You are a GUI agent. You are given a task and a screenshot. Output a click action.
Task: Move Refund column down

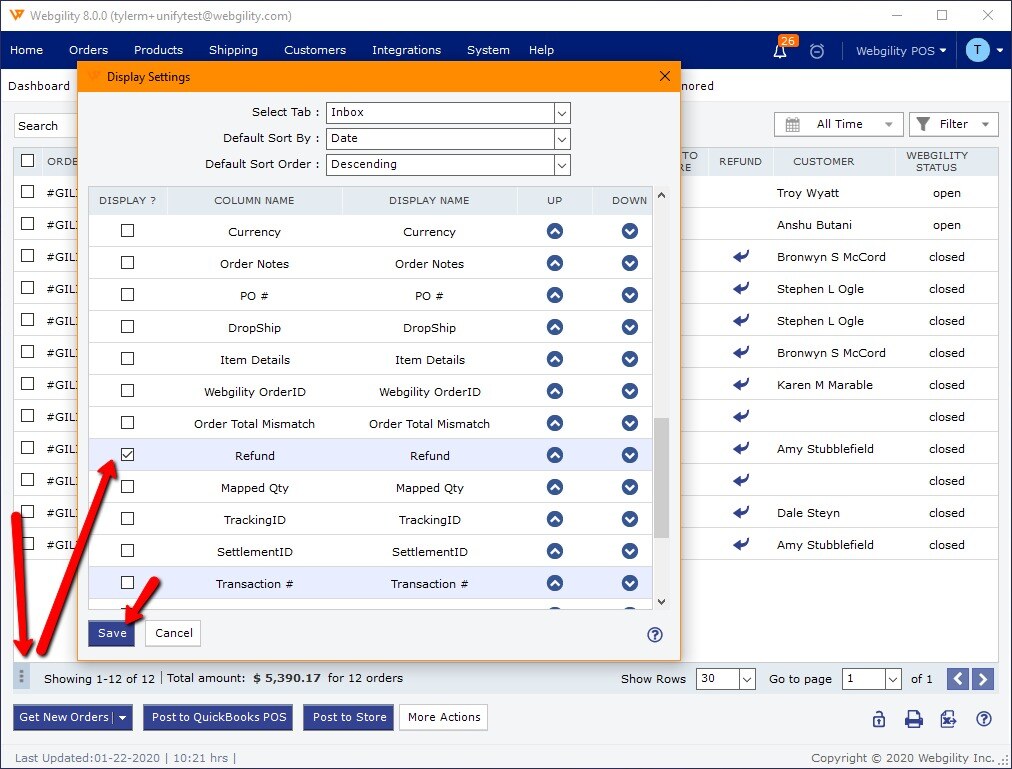630,455
